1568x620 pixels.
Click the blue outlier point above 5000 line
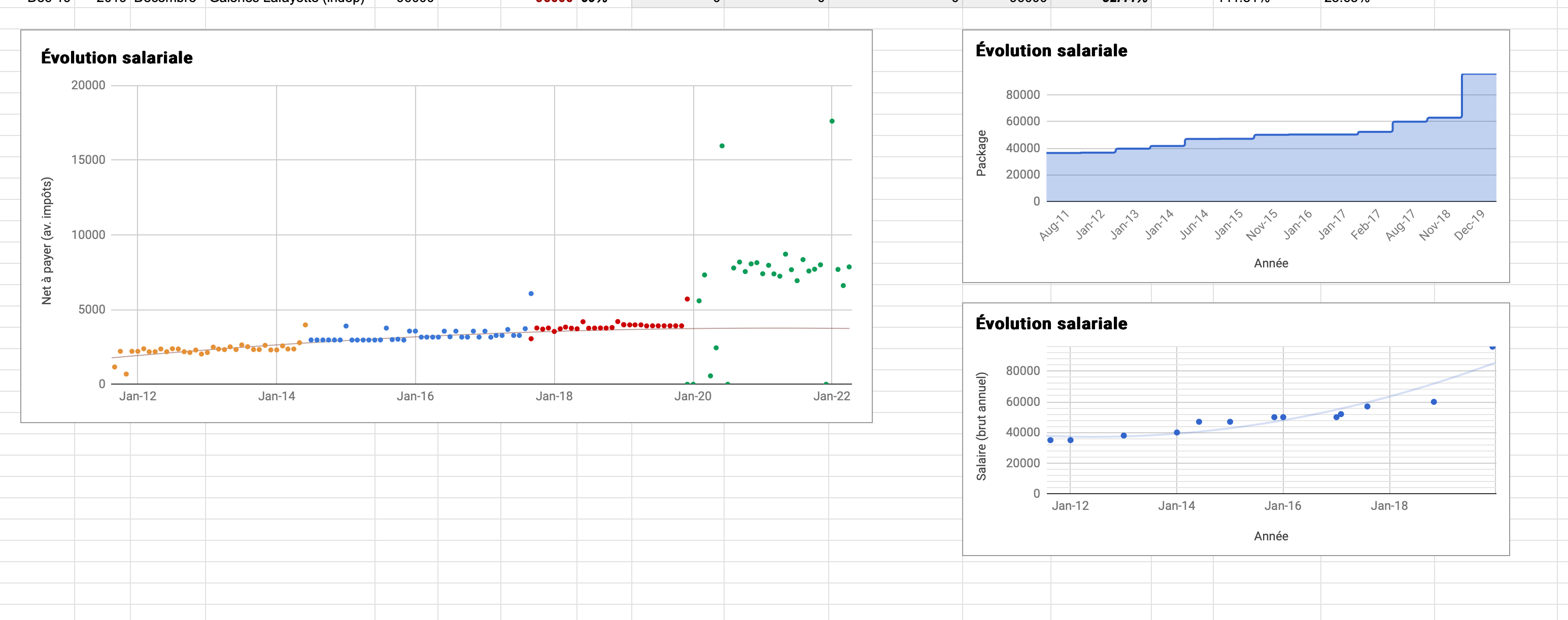click(531, 294)
